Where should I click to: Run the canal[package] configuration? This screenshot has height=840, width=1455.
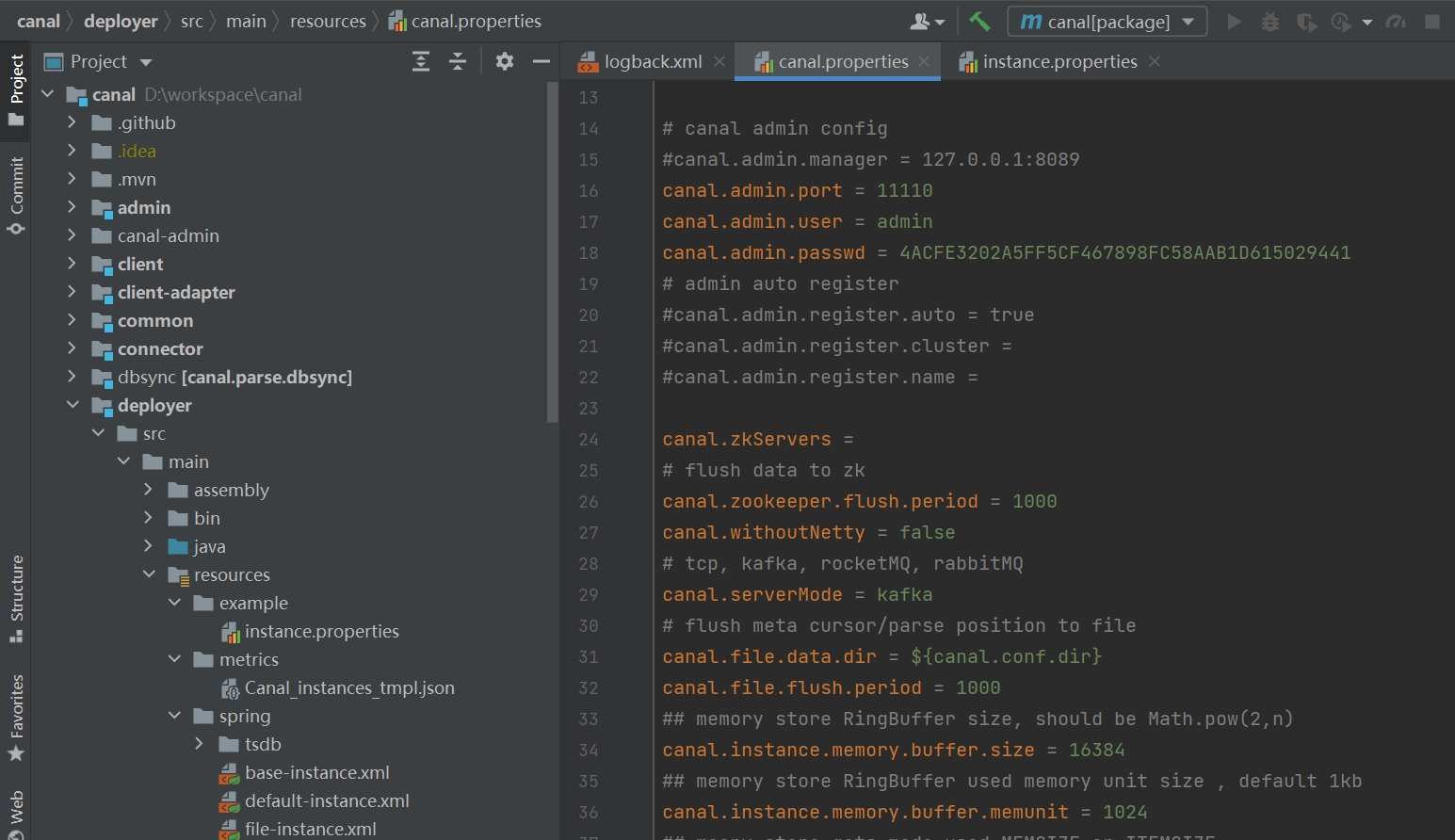[x=1234, y=21]
